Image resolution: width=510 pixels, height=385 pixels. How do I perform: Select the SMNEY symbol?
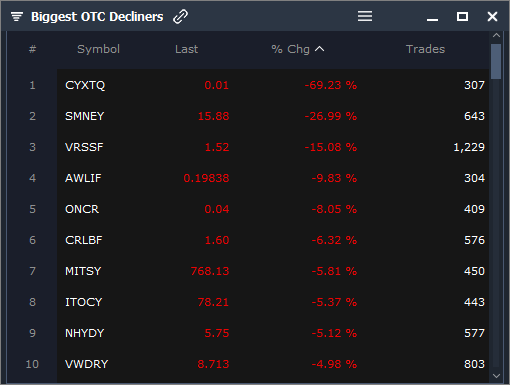[x=85, y=116]
